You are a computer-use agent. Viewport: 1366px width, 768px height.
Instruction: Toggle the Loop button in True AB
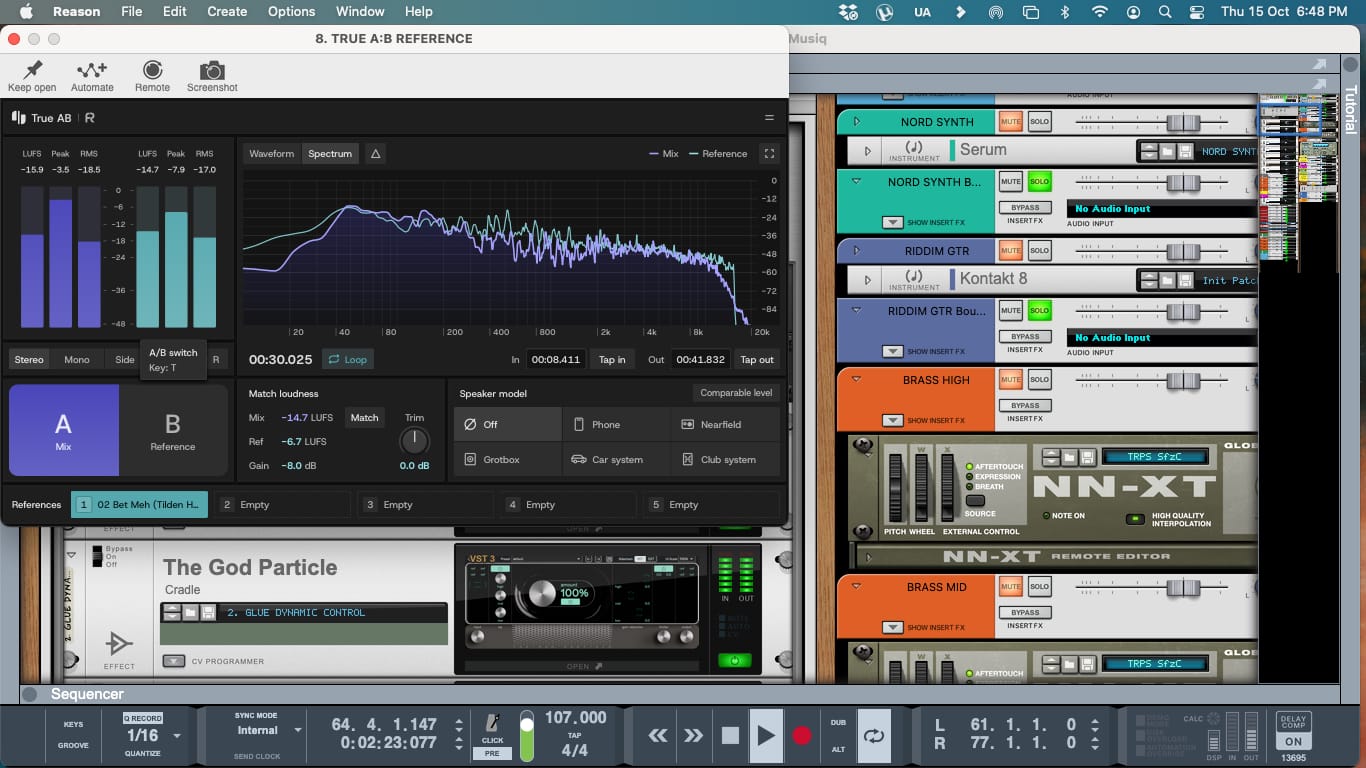pos(347,359)
